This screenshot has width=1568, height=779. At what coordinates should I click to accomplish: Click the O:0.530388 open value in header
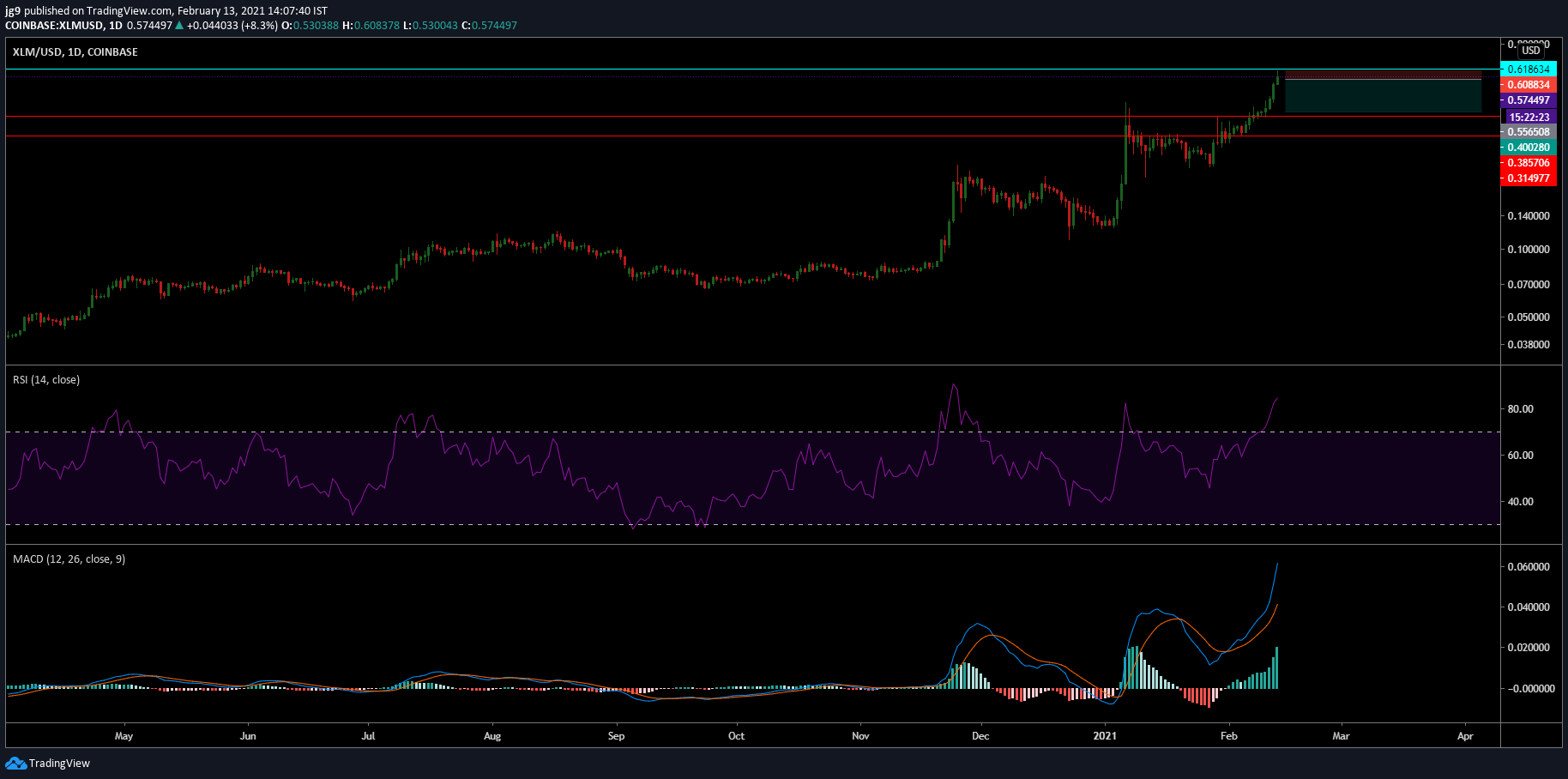pos(310,26)
